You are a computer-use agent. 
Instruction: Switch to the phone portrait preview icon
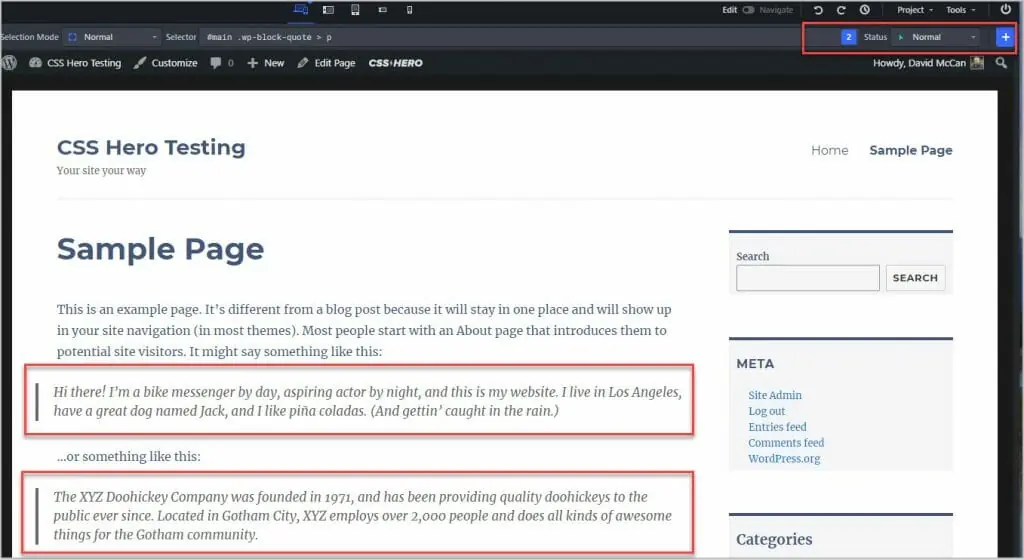point(409,10)
